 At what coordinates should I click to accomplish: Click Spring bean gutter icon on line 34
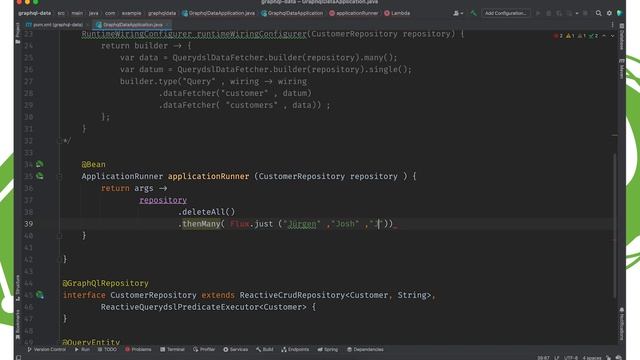coord(40,164)
